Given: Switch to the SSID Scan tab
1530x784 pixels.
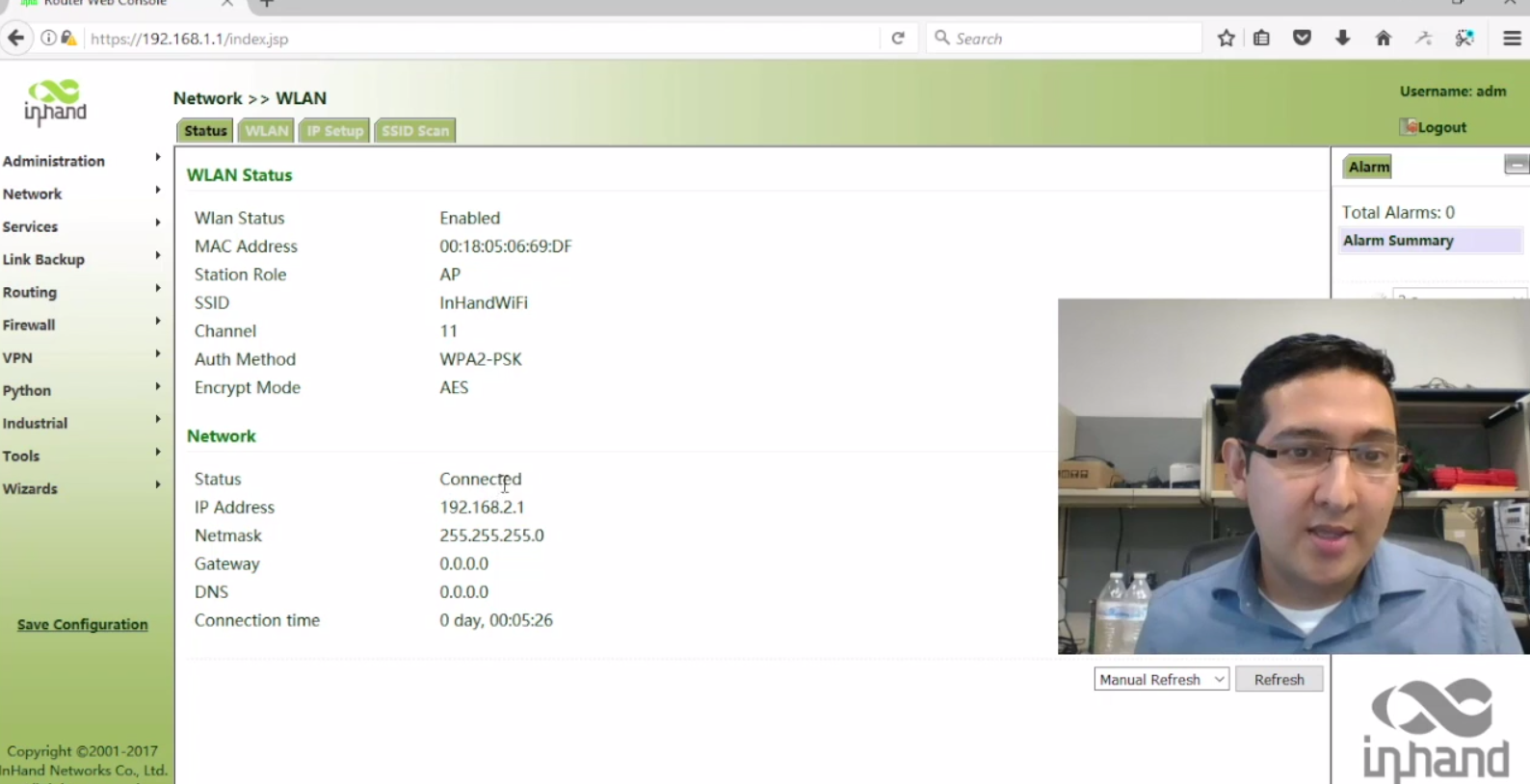Looking at the screenshot, I should point(414,131).
